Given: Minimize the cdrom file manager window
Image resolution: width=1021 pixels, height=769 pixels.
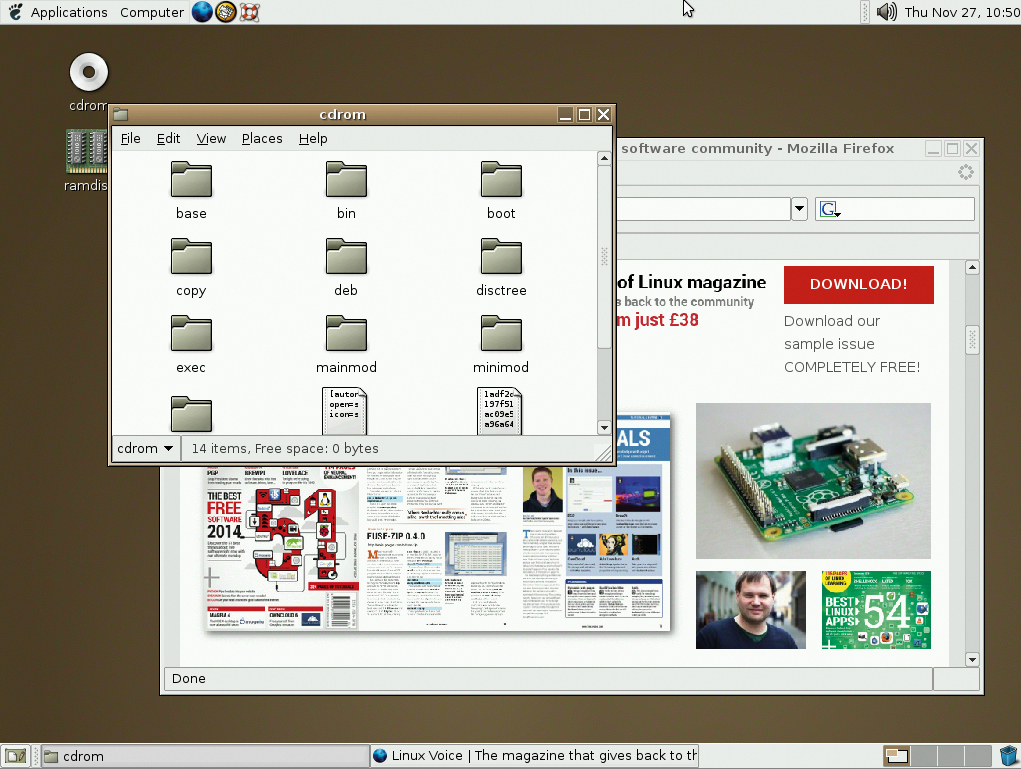Looking at the screenshot, I should [x=565, y=115].
